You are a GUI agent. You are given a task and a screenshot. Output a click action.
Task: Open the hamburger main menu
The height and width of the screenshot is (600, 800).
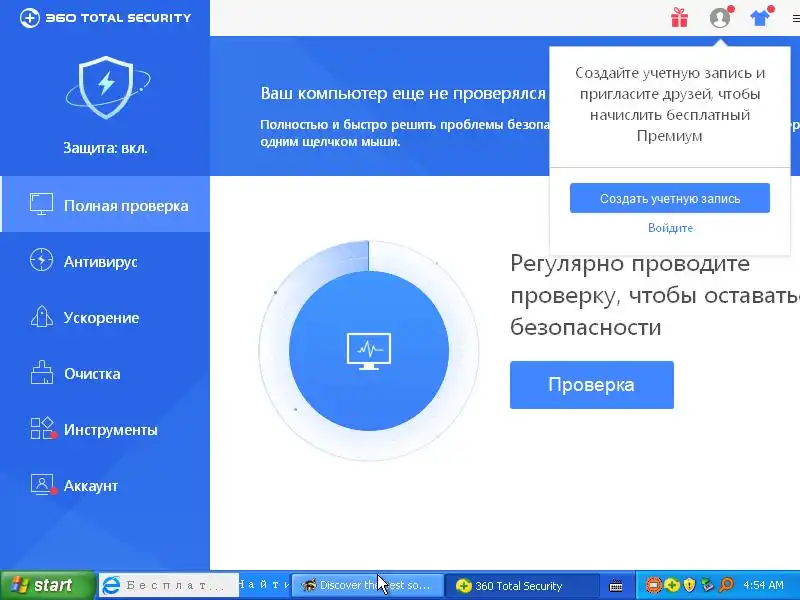tap(796, 18)
